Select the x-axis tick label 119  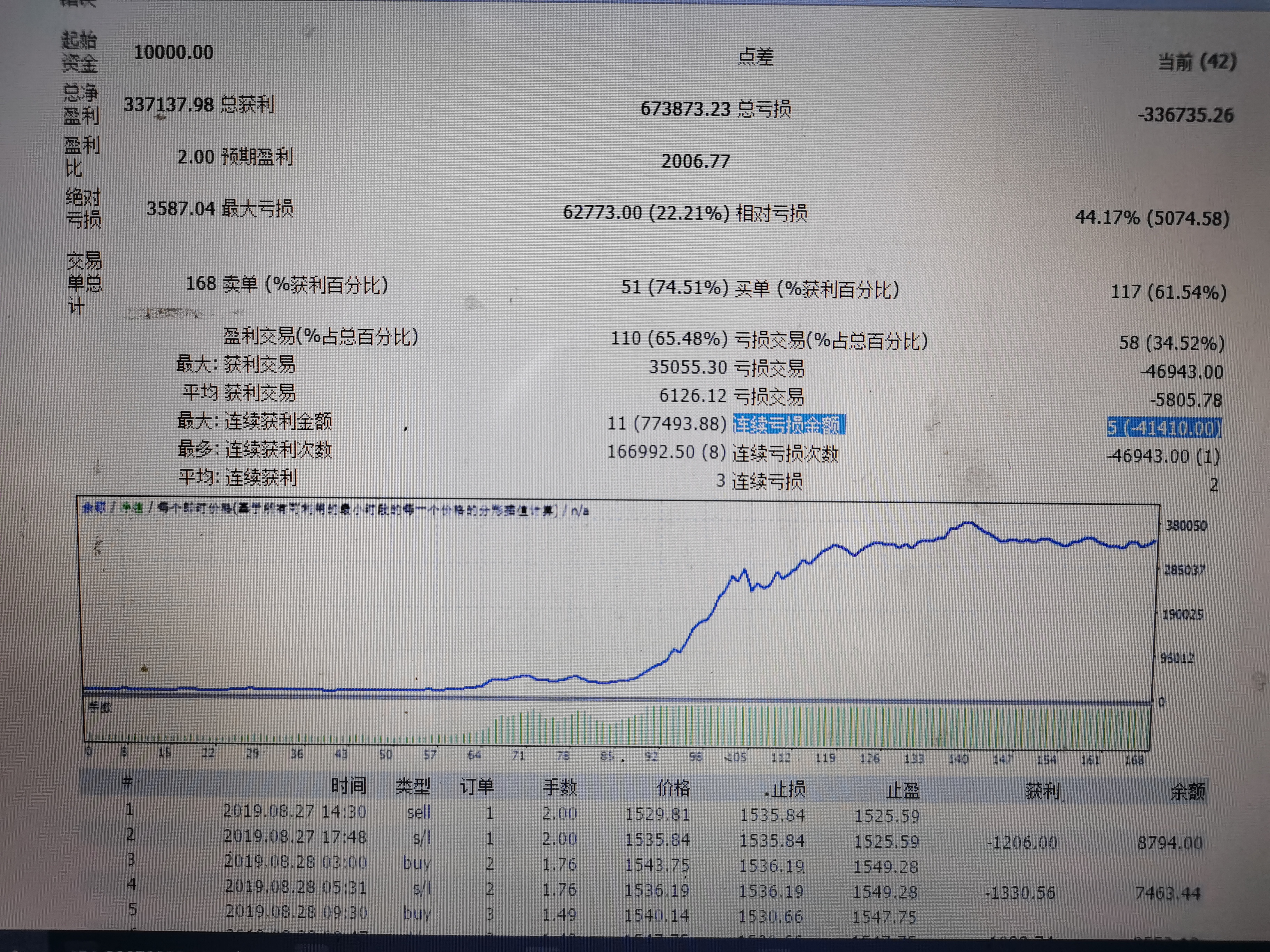[826, 758]
